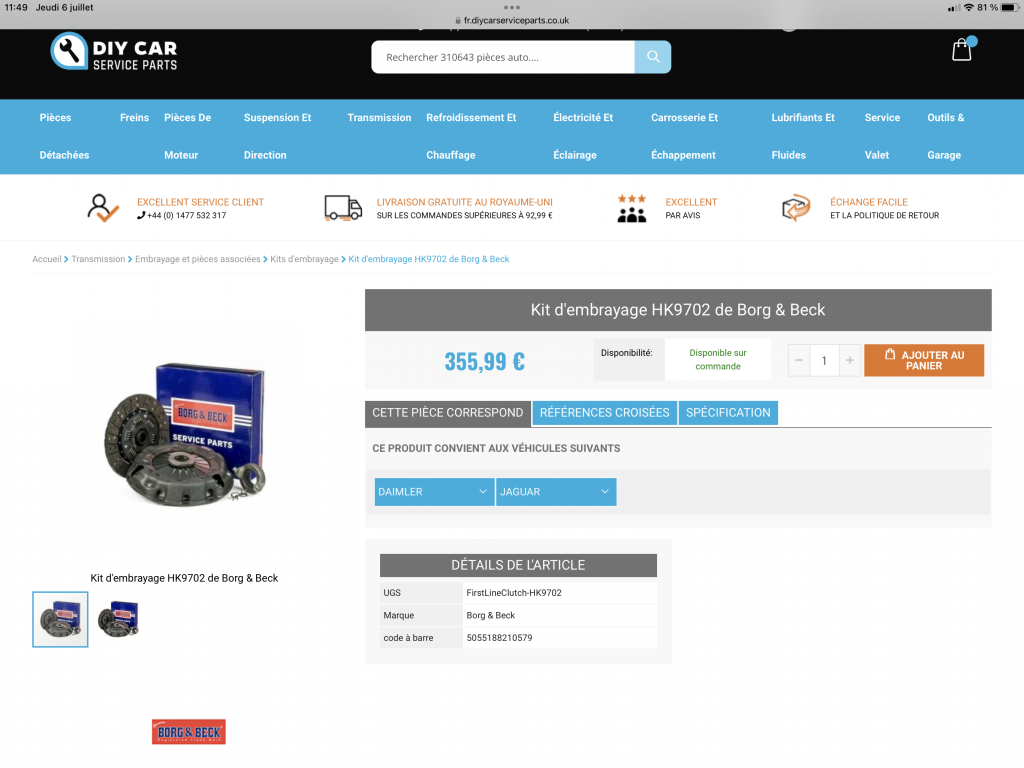
Task: Expand the DAIMLER vehicle dropdown
Action: click(x=434, y=492)
